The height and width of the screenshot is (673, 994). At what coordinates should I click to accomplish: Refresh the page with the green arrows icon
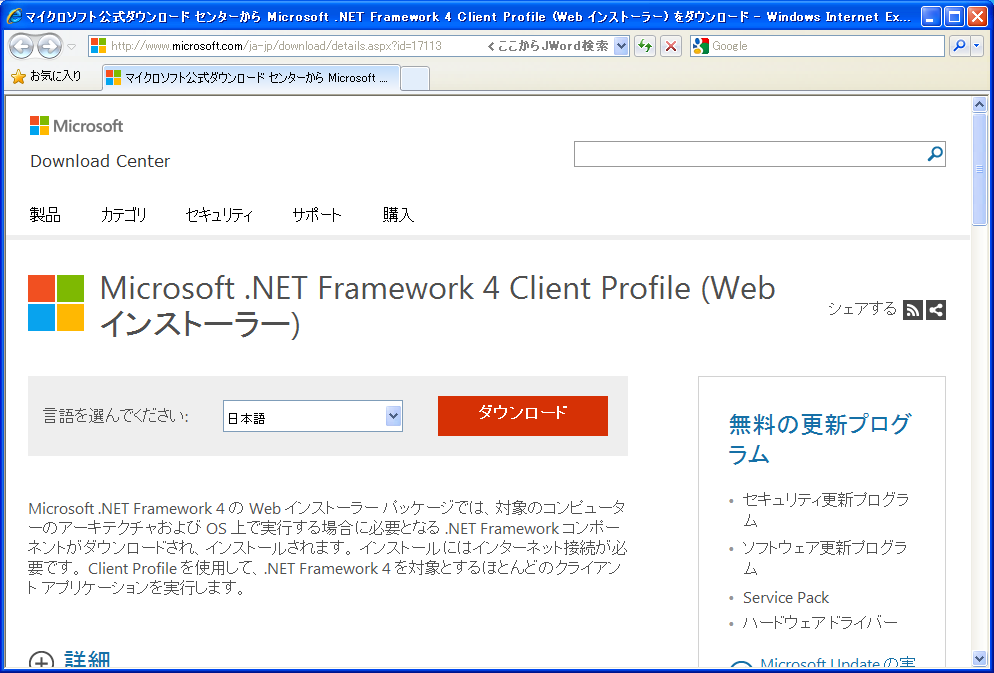645,46
